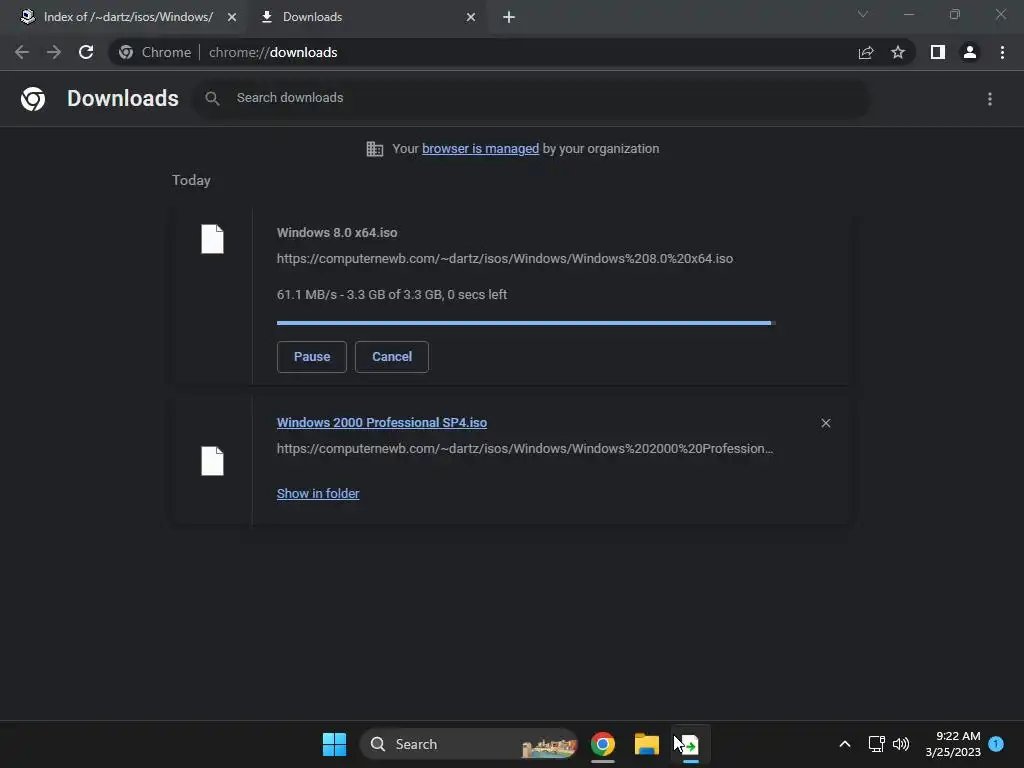Open the volume tray icon
1024x768 pixels.
[x=901, y=744]
